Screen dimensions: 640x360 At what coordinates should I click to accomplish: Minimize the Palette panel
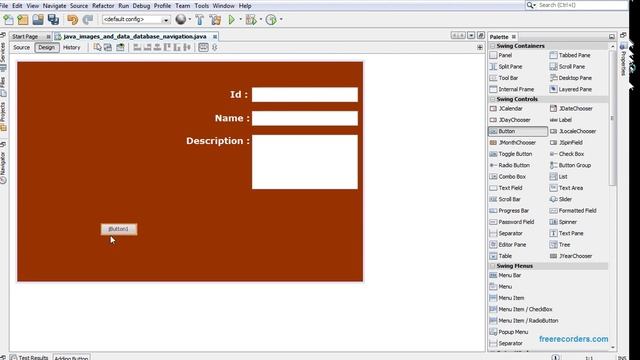(611, 37)
